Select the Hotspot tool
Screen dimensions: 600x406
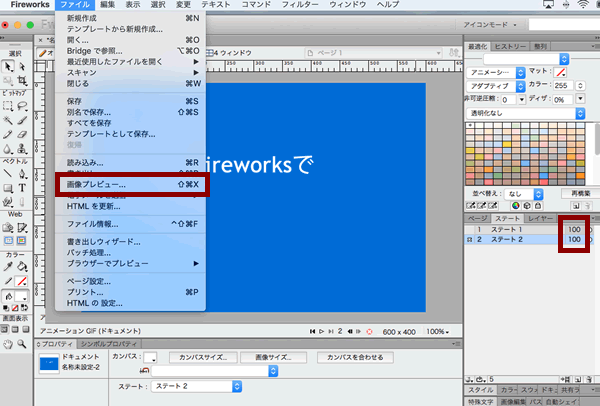coord(8,228)
